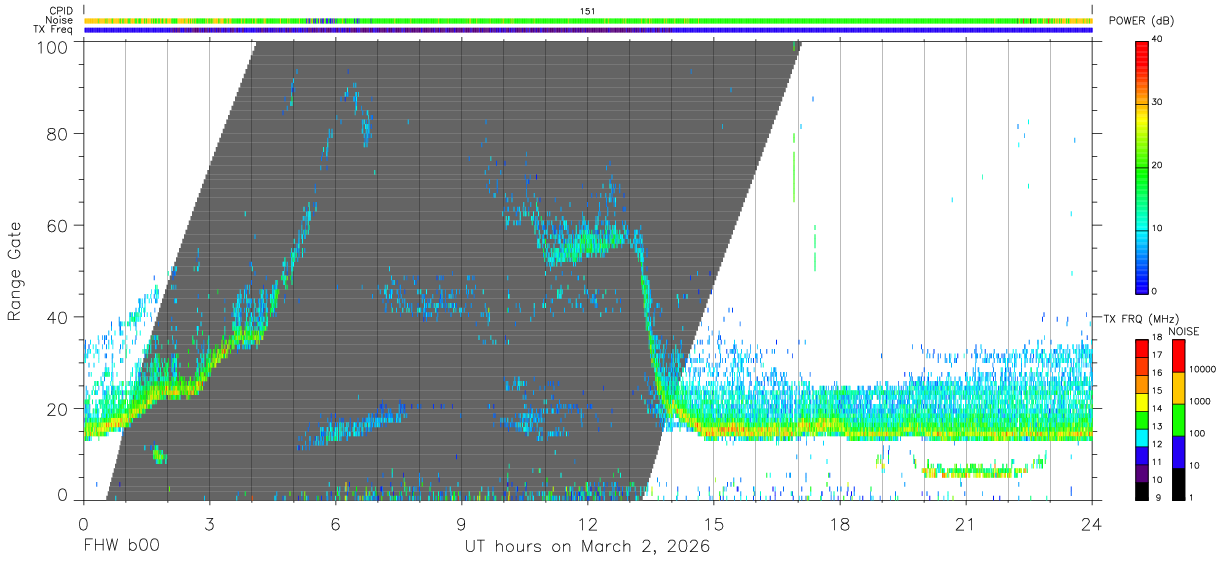Click the "Range Gate" axis title
Screen dimensions: 1228x567
pos(15,271)
